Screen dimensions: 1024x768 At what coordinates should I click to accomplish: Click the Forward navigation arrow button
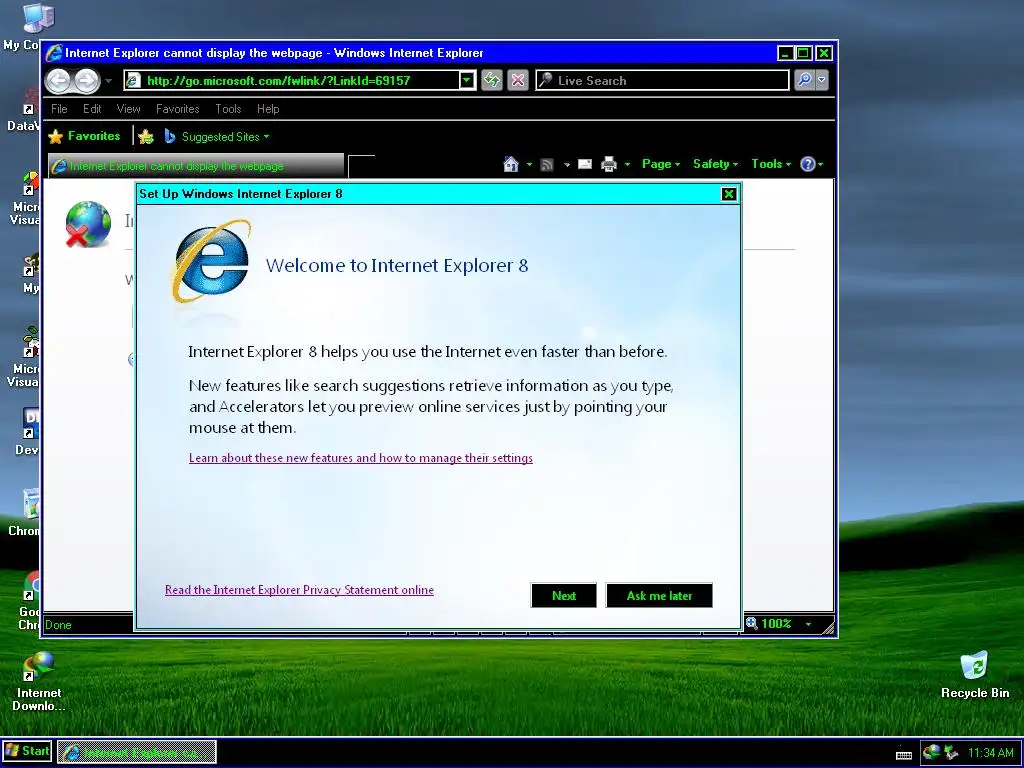click(86, 80)
